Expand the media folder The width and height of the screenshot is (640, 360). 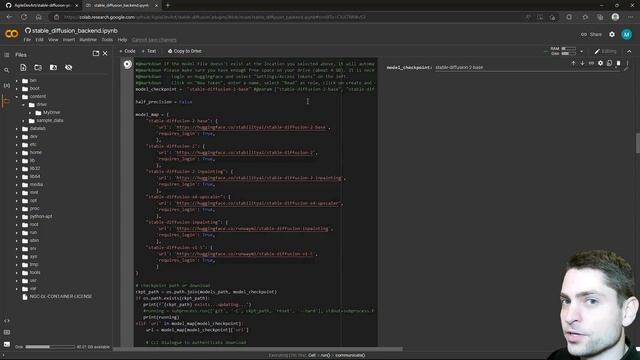pyautogui.click(x=17, y=184)
